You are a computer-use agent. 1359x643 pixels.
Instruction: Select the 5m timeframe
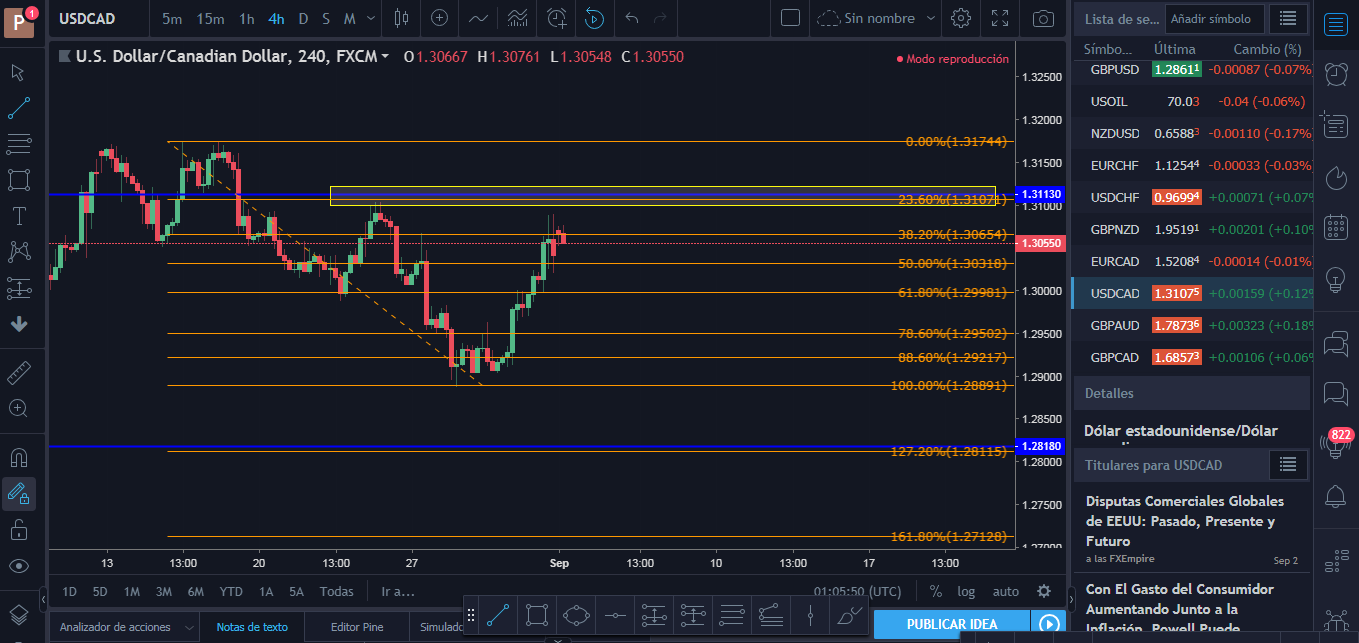click(172, 18)
